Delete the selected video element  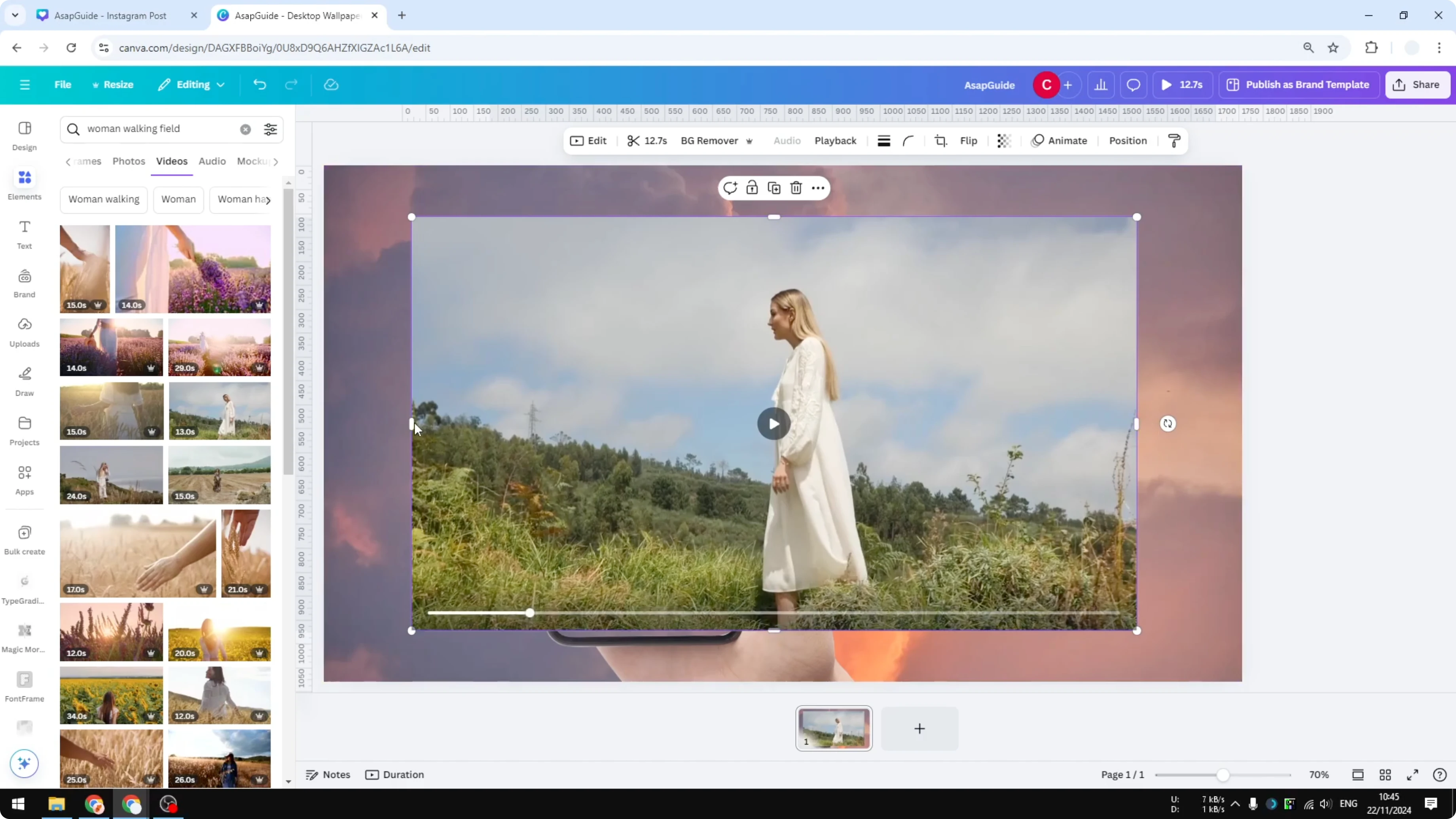[x=796, y=188]
